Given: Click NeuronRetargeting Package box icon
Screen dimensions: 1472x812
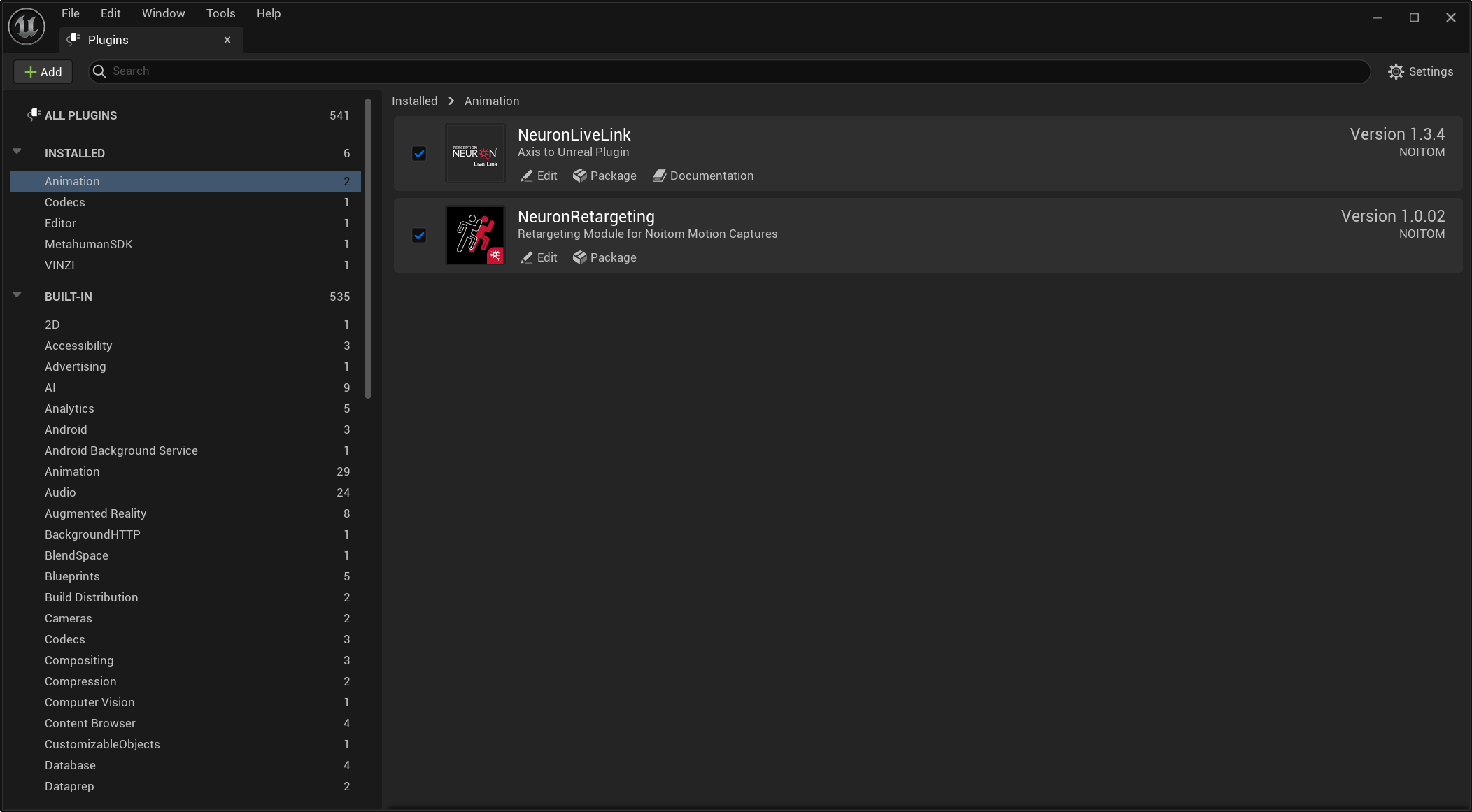Looking at the screenshot, I should (x=579, y=258).
